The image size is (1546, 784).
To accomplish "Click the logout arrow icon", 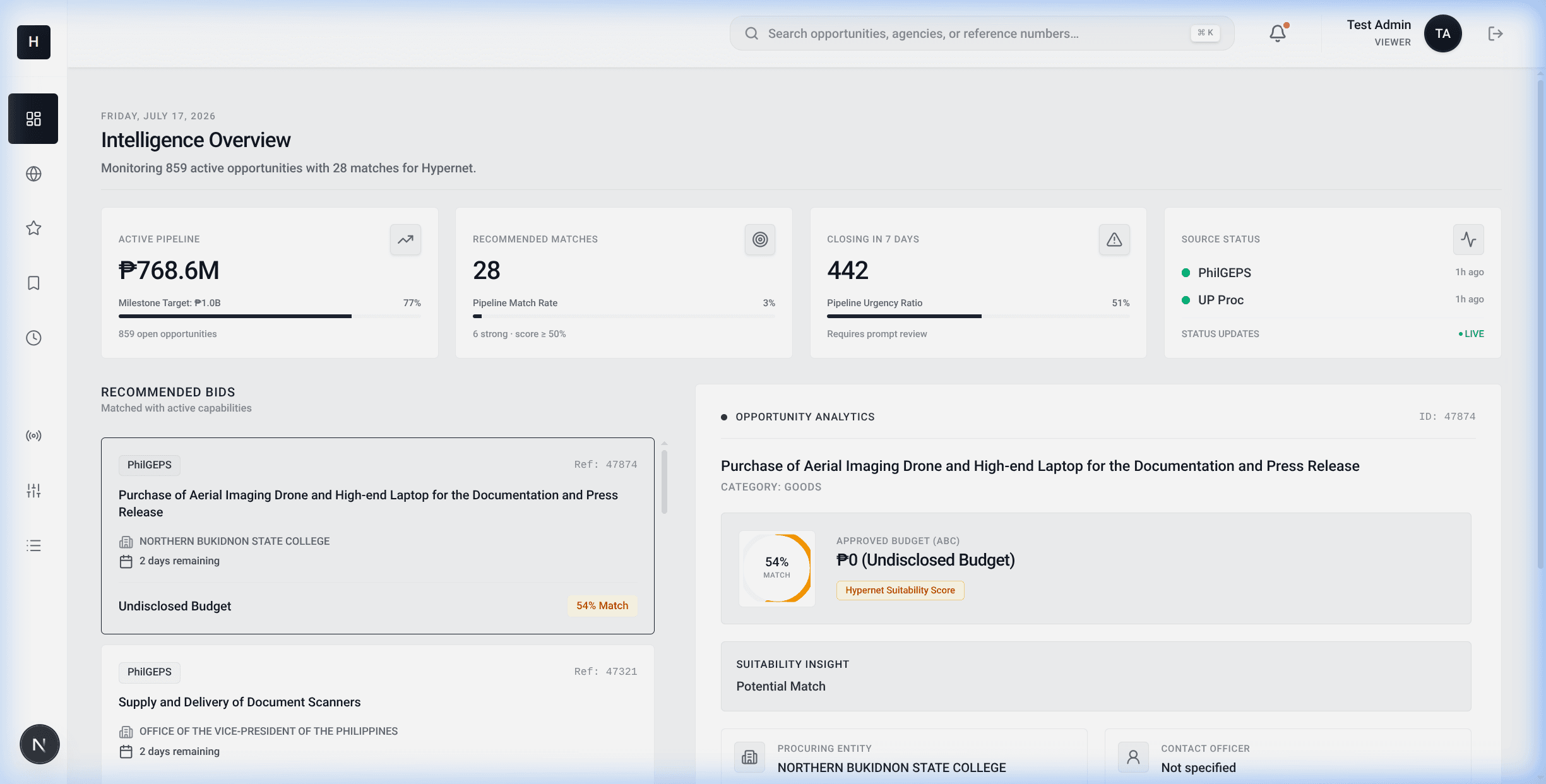I will 1495,33.
